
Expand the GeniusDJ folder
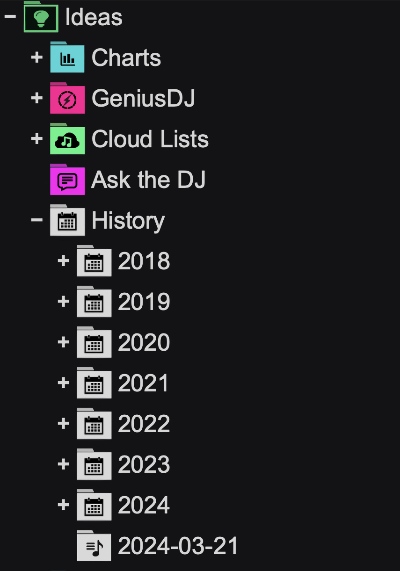point(37,98)
